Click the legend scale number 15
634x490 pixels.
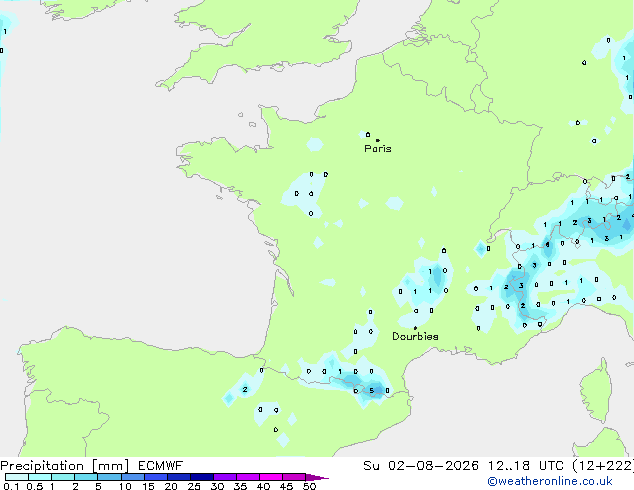tap(148, 486)
